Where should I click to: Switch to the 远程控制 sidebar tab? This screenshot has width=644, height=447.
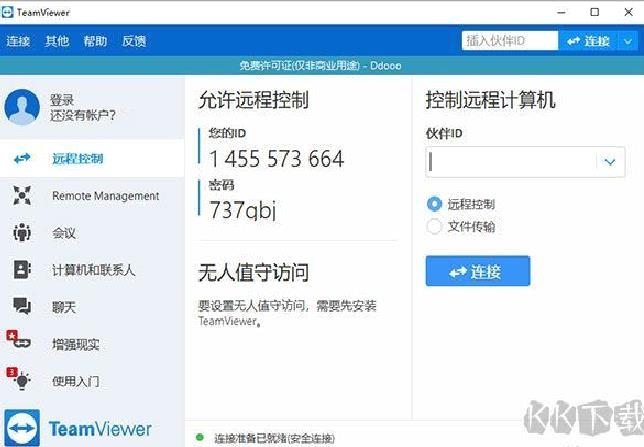coord(92,159)
